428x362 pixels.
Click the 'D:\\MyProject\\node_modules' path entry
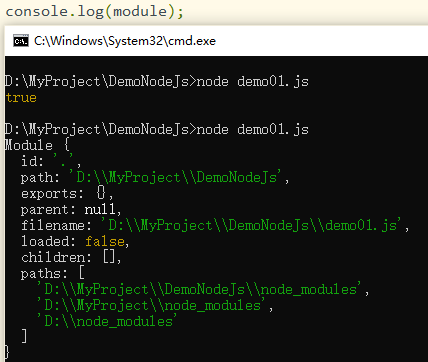[x=155, y=305]
